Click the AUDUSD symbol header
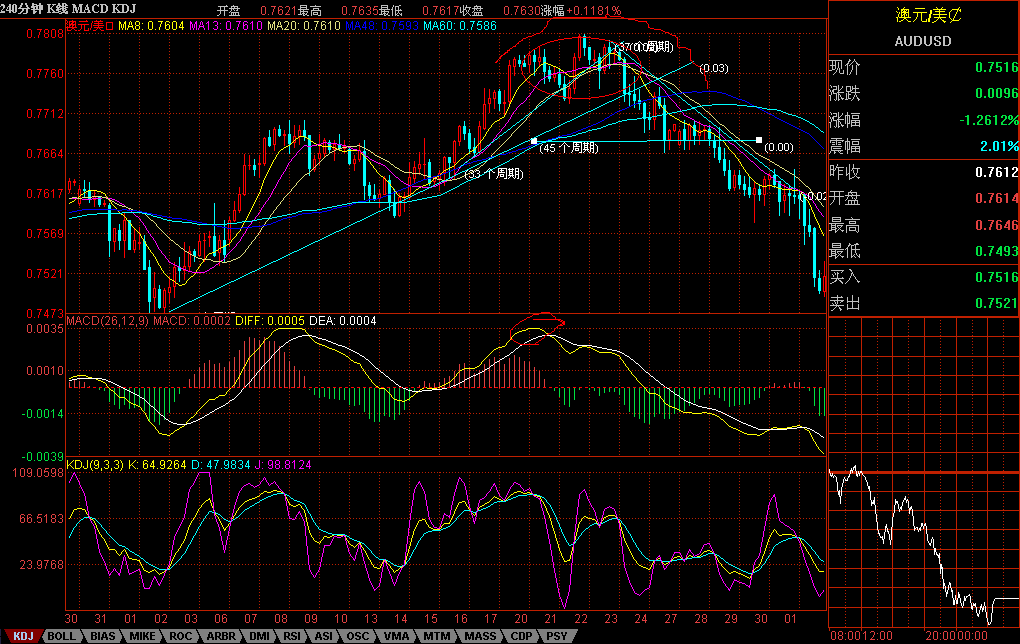1020x644 pixels. 922,42
